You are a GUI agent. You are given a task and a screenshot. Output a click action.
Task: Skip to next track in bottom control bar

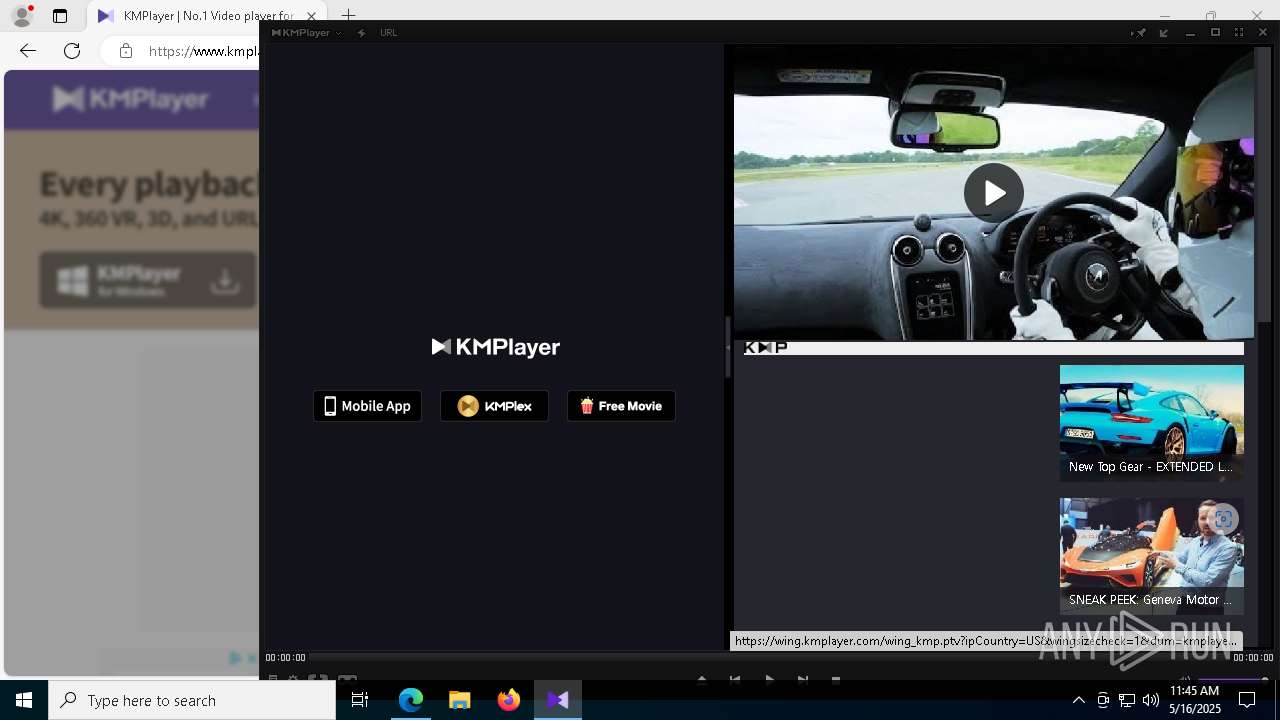coord(803,680)
